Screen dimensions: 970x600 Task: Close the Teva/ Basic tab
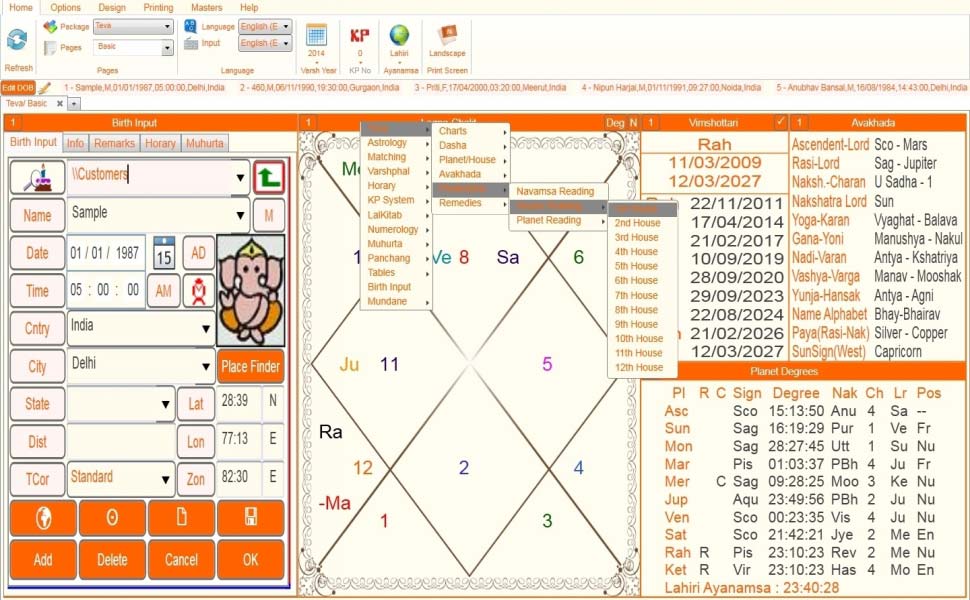[x=59, y=104]
